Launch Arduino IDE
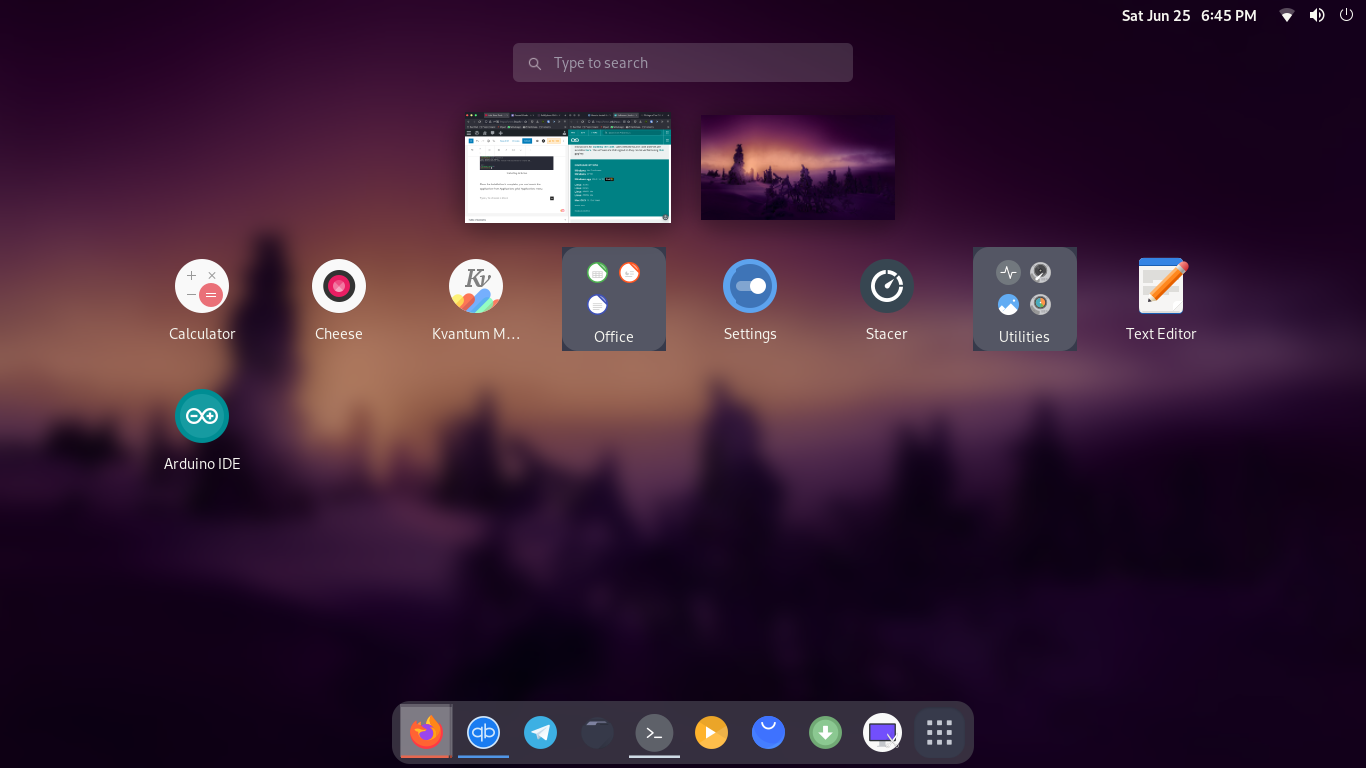The height and width of the screenshot is (768, 1366). 202,417
